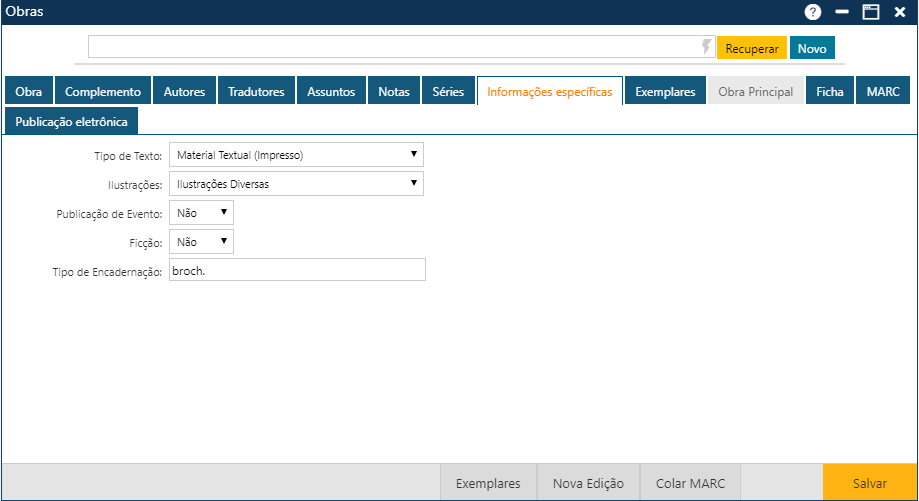This screenshot has height=501, width=919.
Task: Click the lightning bolt icon in search field
Action: pyautogui.click(x=707, y=47)
